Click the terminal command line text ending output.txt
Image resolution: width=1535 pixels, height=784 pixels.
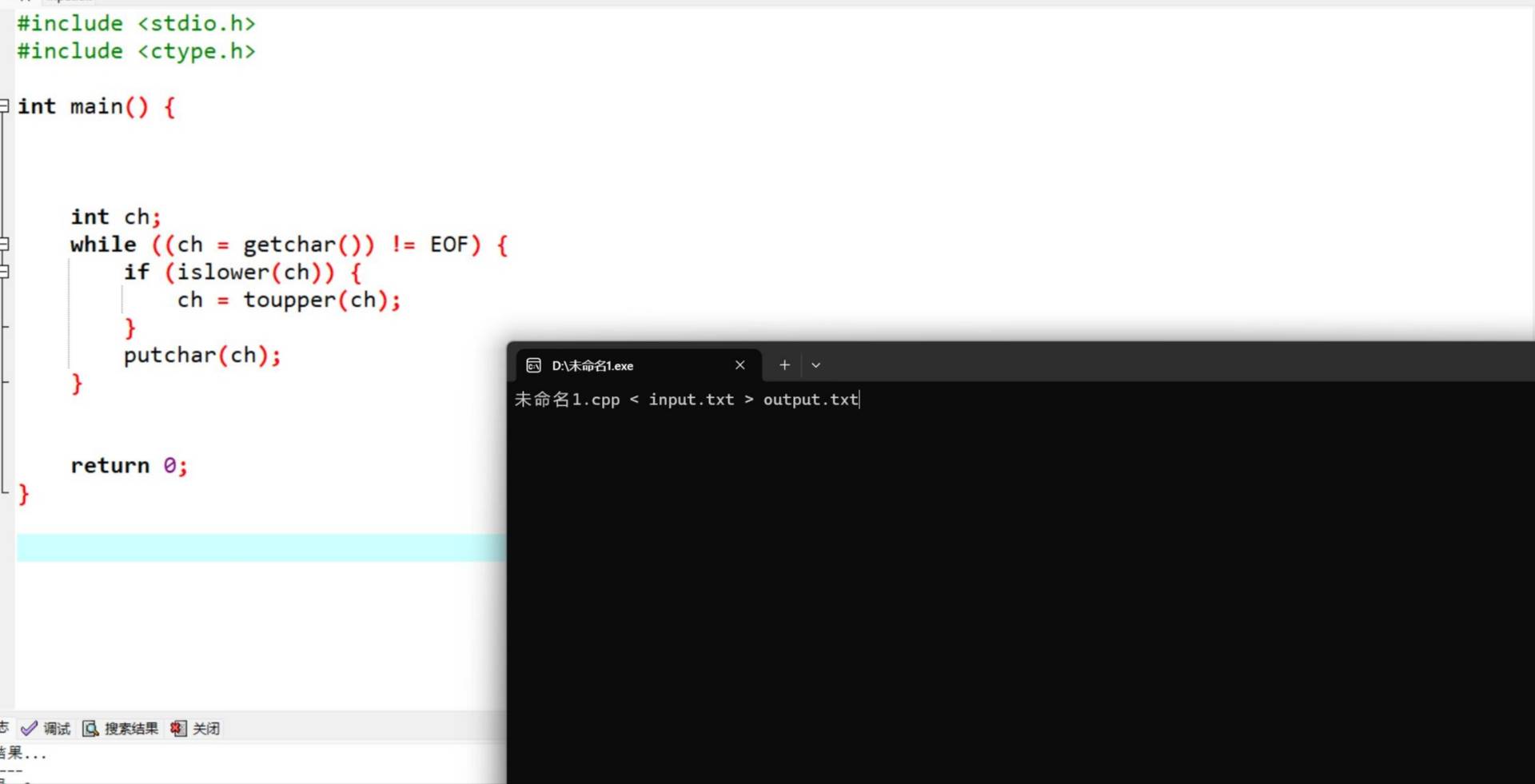tap(687, 400)
